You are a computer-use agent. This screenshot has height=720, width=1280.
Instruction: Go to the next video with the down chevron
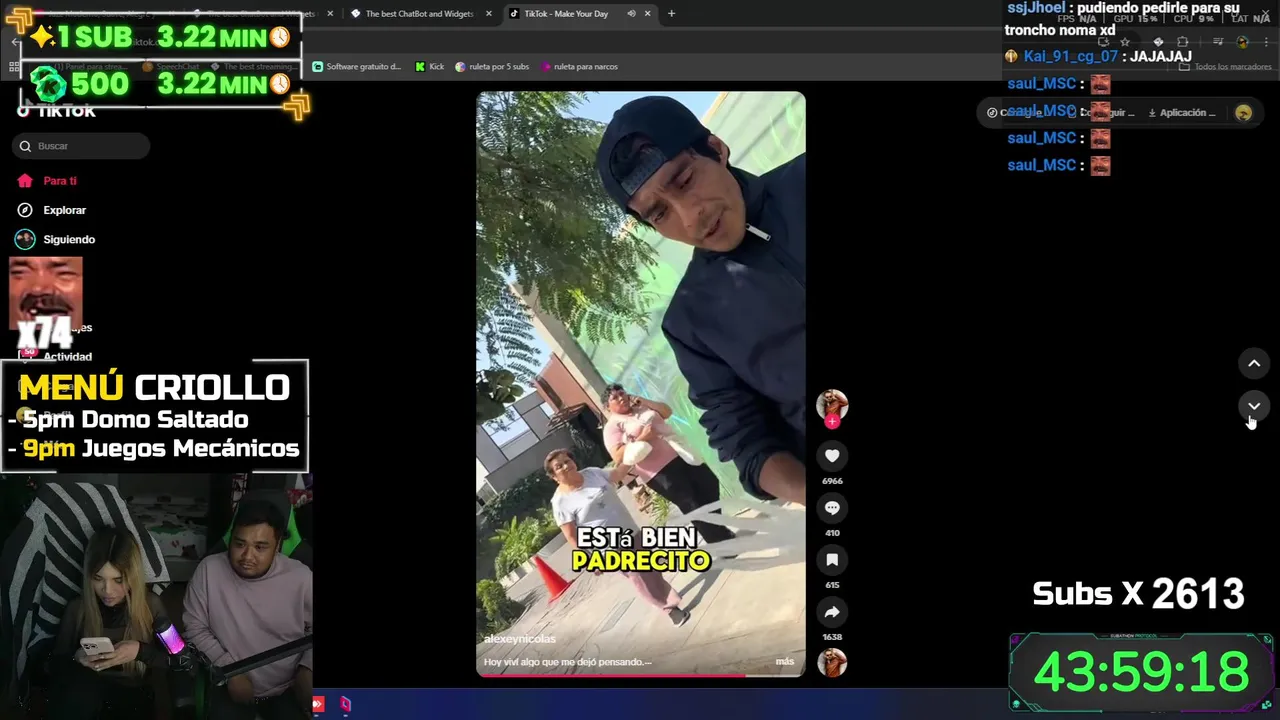click(1254, 405)
